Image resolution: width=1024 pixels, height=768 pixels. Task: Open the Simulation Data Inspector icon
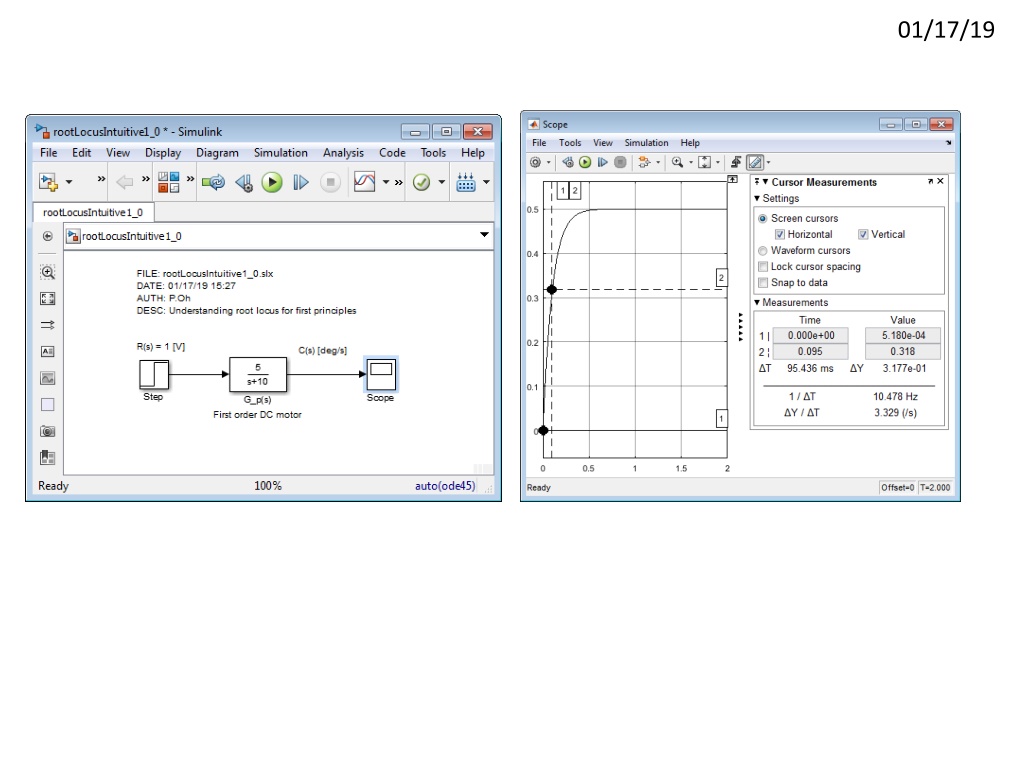point(364,182)
